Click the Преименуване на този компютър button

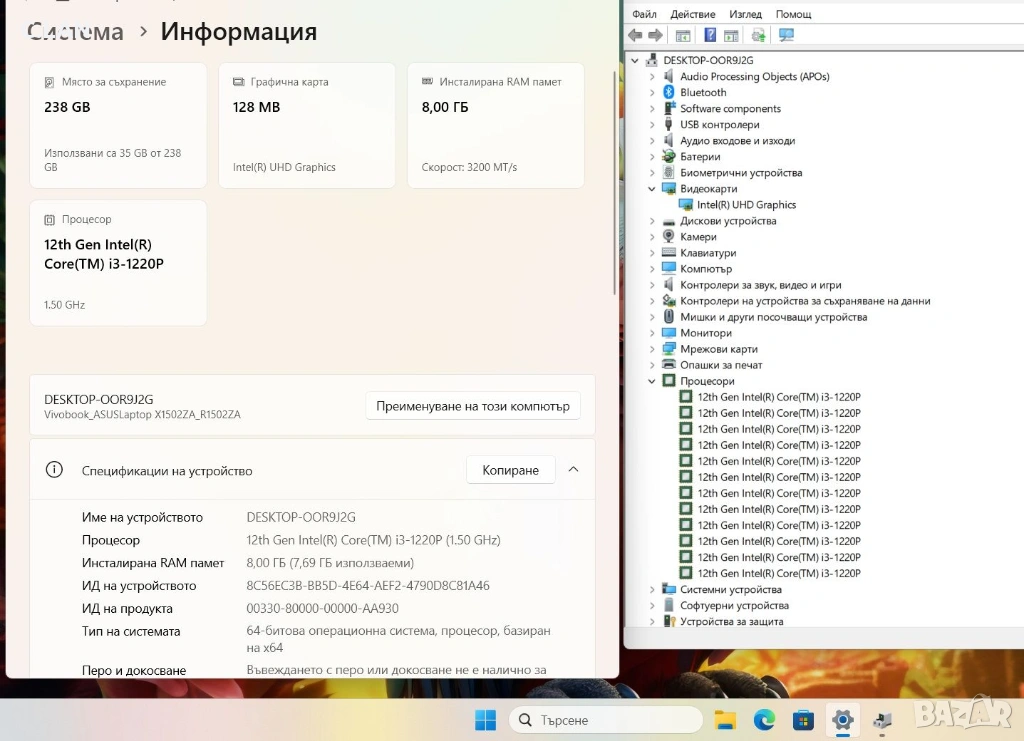pos(472,406)
